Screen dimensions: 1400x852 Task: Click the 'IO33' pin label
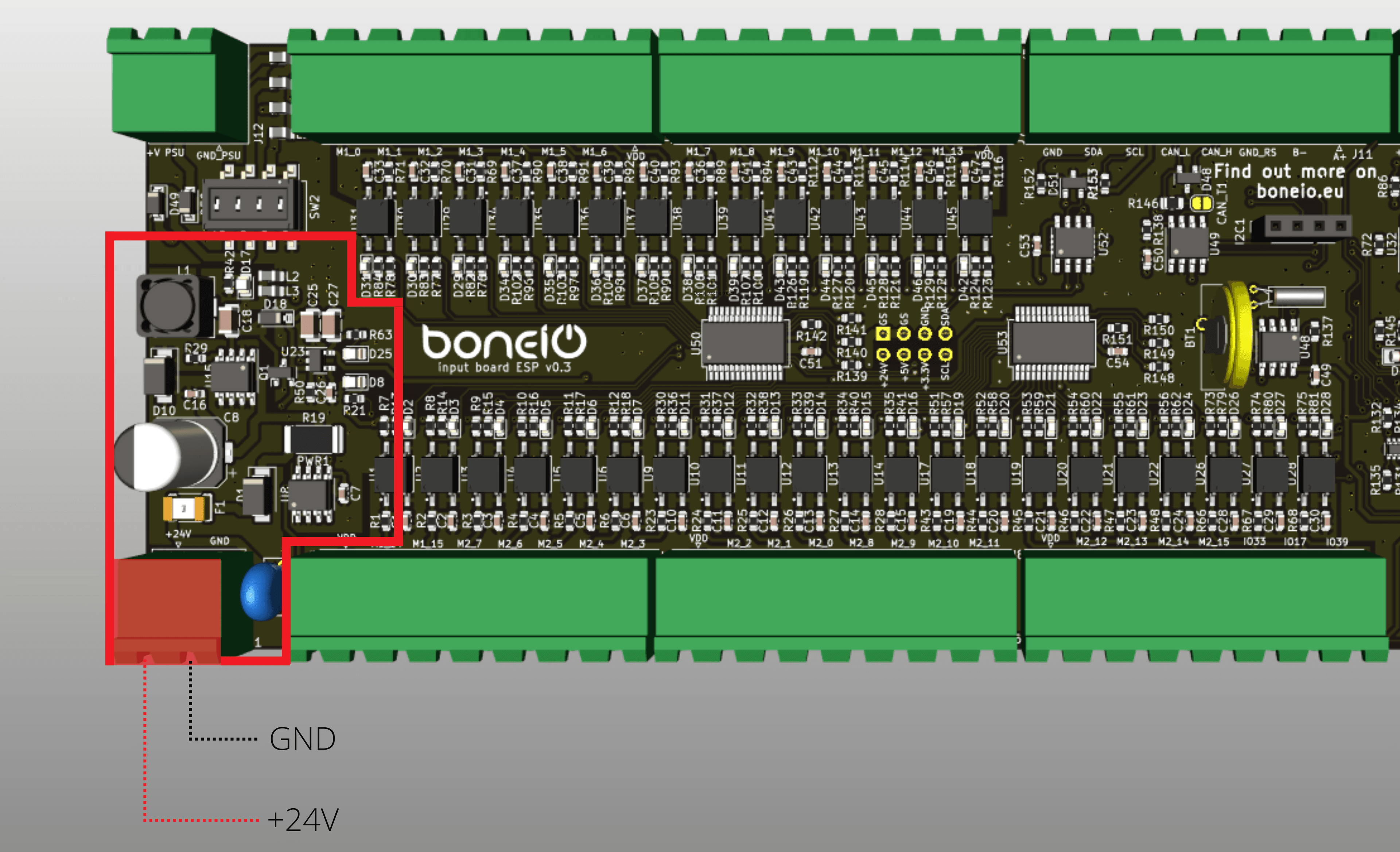(x=1255, y=541)
